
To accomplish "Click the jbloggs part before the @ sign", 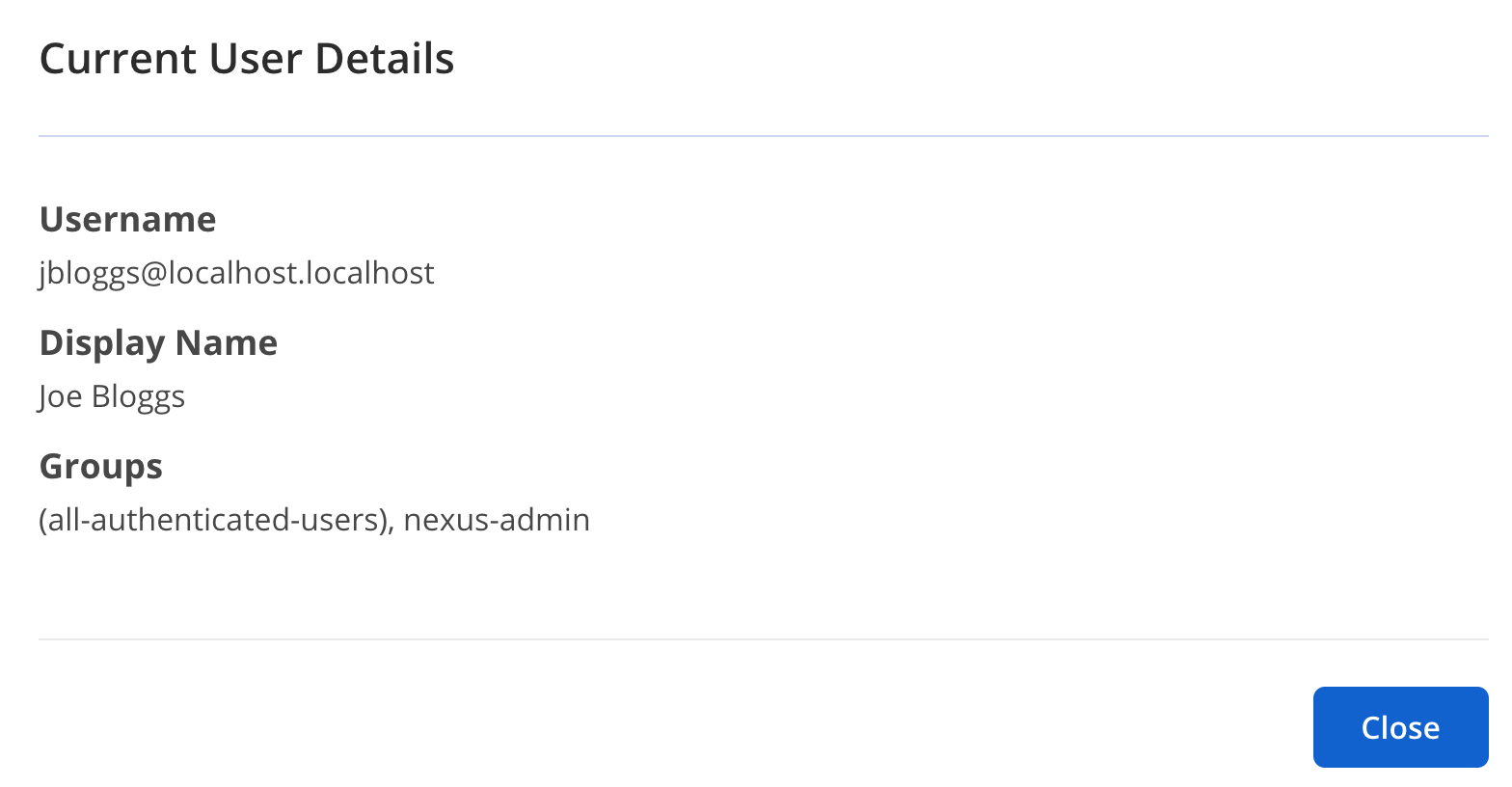I will (x=89, y=273).
